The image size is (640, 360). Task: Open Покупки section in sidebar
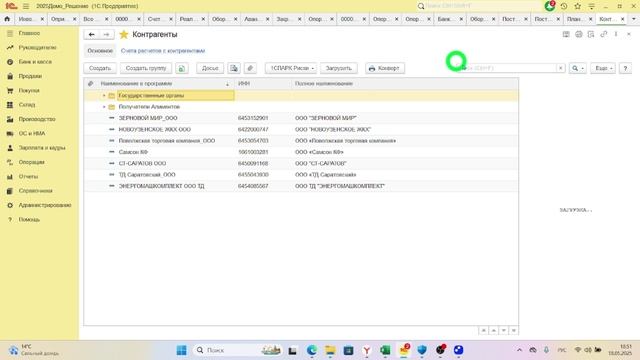point(29,91)
